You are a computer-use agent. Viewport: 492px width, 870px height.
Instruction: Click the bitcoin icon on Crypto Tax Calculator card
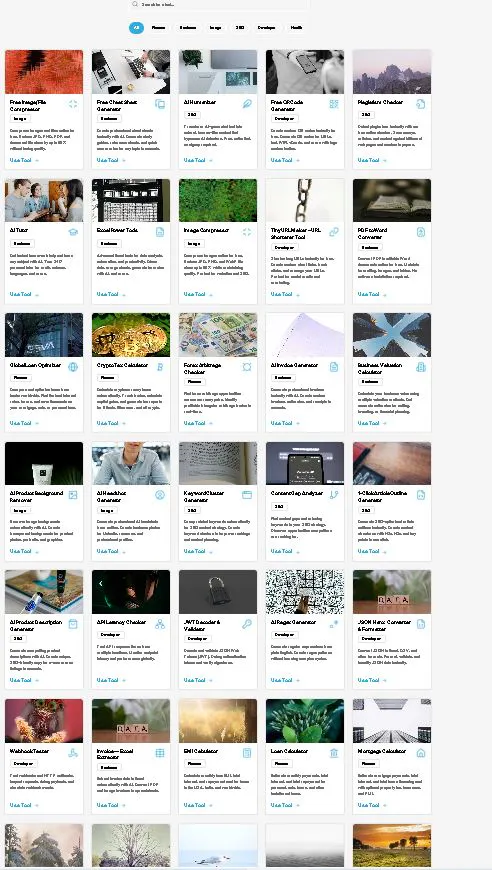[x=160, y=367]
